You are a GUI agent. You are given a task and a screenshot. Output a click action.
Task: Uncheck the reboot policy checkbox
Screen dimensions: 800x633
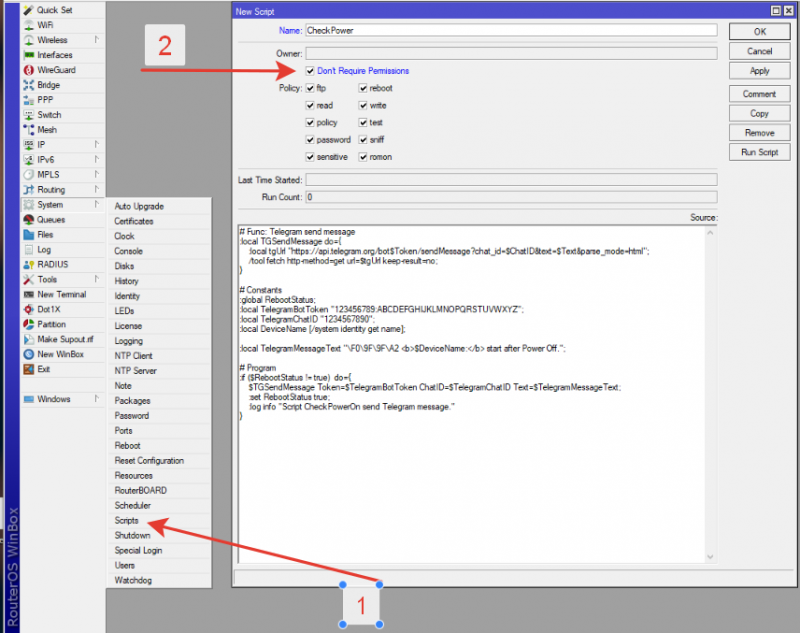tap(362, 89)
